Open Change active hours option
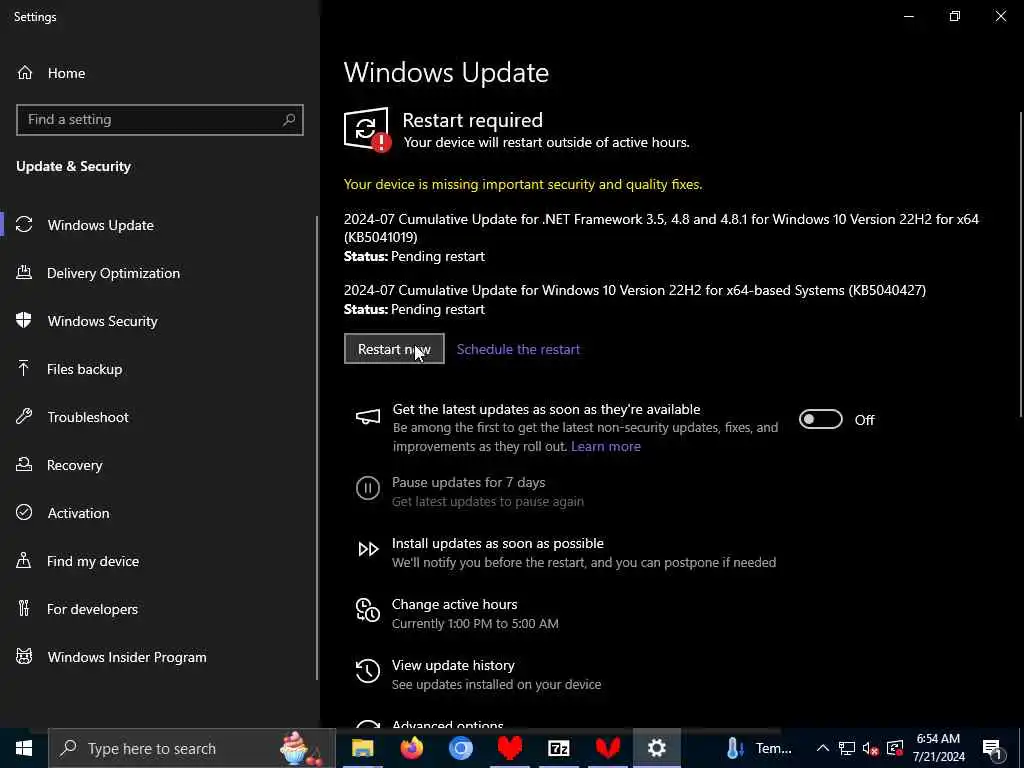This screenshot has width=1024, height=768. point(475,613)
